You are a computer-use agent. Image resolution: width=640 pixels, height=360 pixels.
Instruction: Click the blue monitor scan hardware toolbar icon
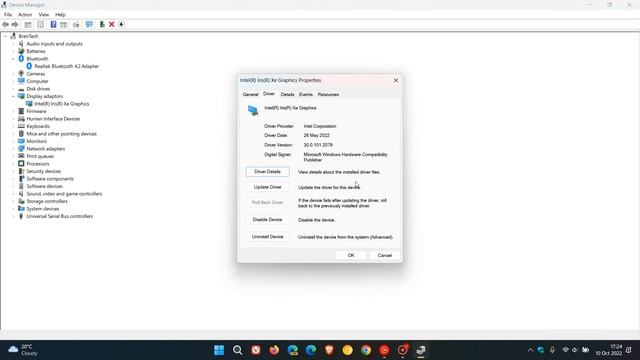[89, 24]
